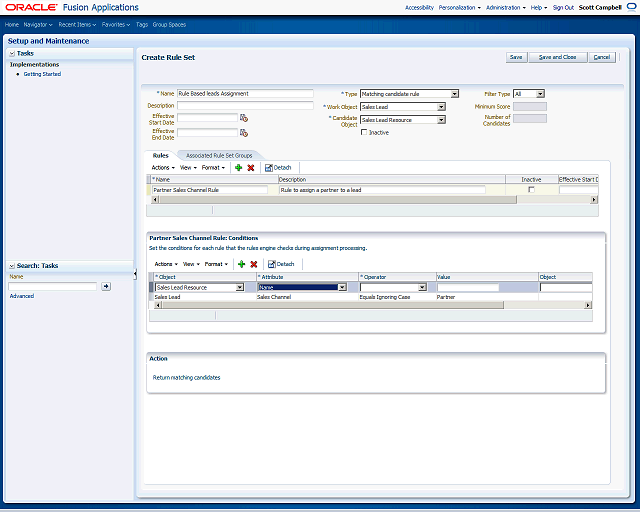Open the condition Object dropdown showing Sales Lead Resource
640x512 pixels.
pyautogui.click(x=240, y=287)
